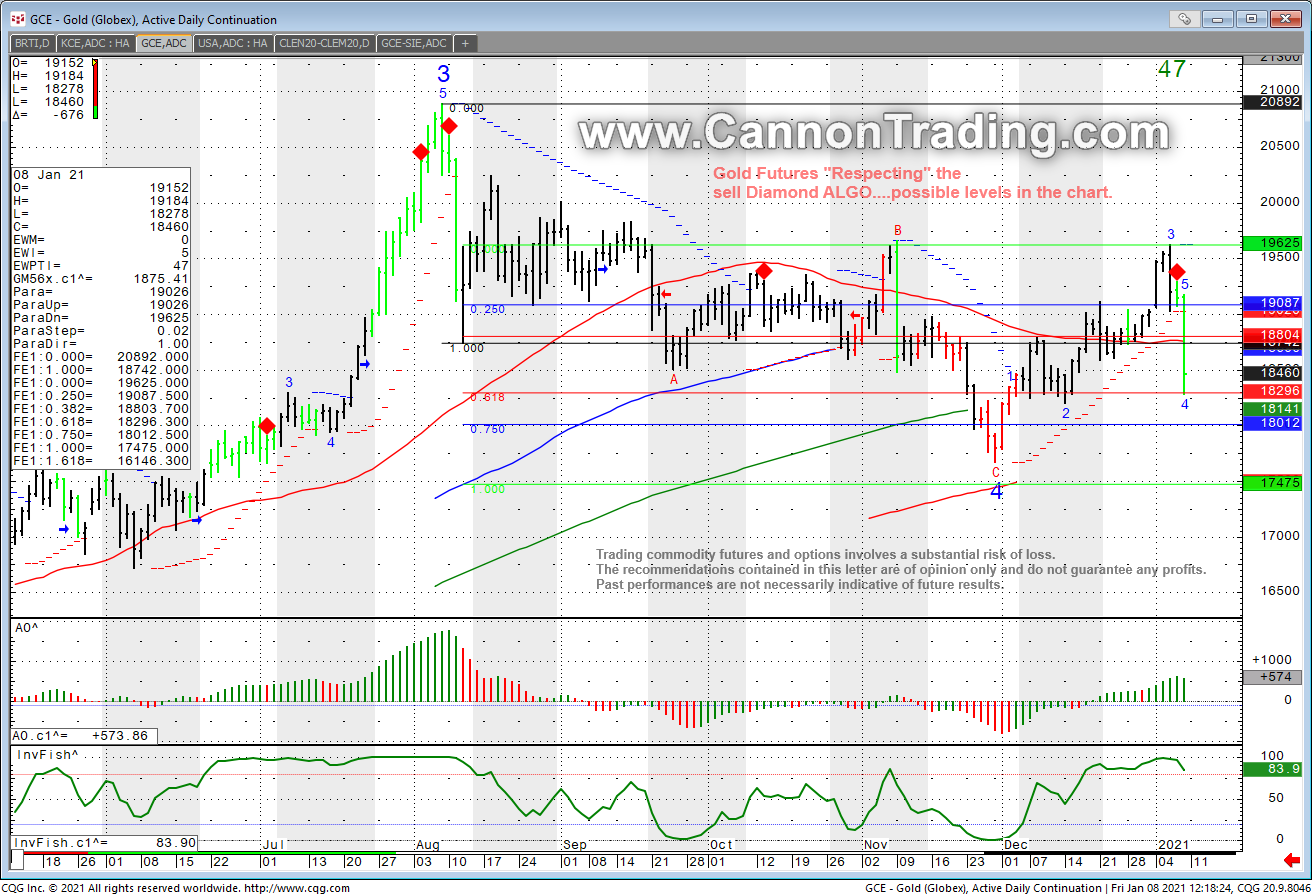Maximize the chart window
The image size is (1312, 896).
point(1250,18)
